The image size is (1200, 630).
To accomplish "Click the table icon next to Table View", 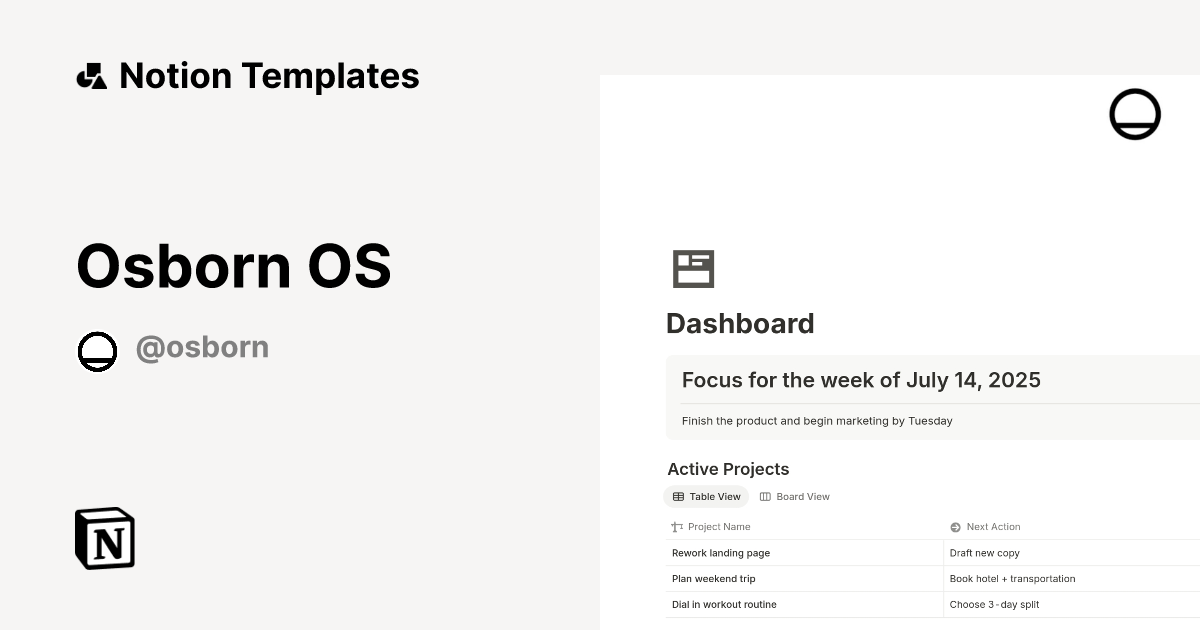I will click(677, 496).
